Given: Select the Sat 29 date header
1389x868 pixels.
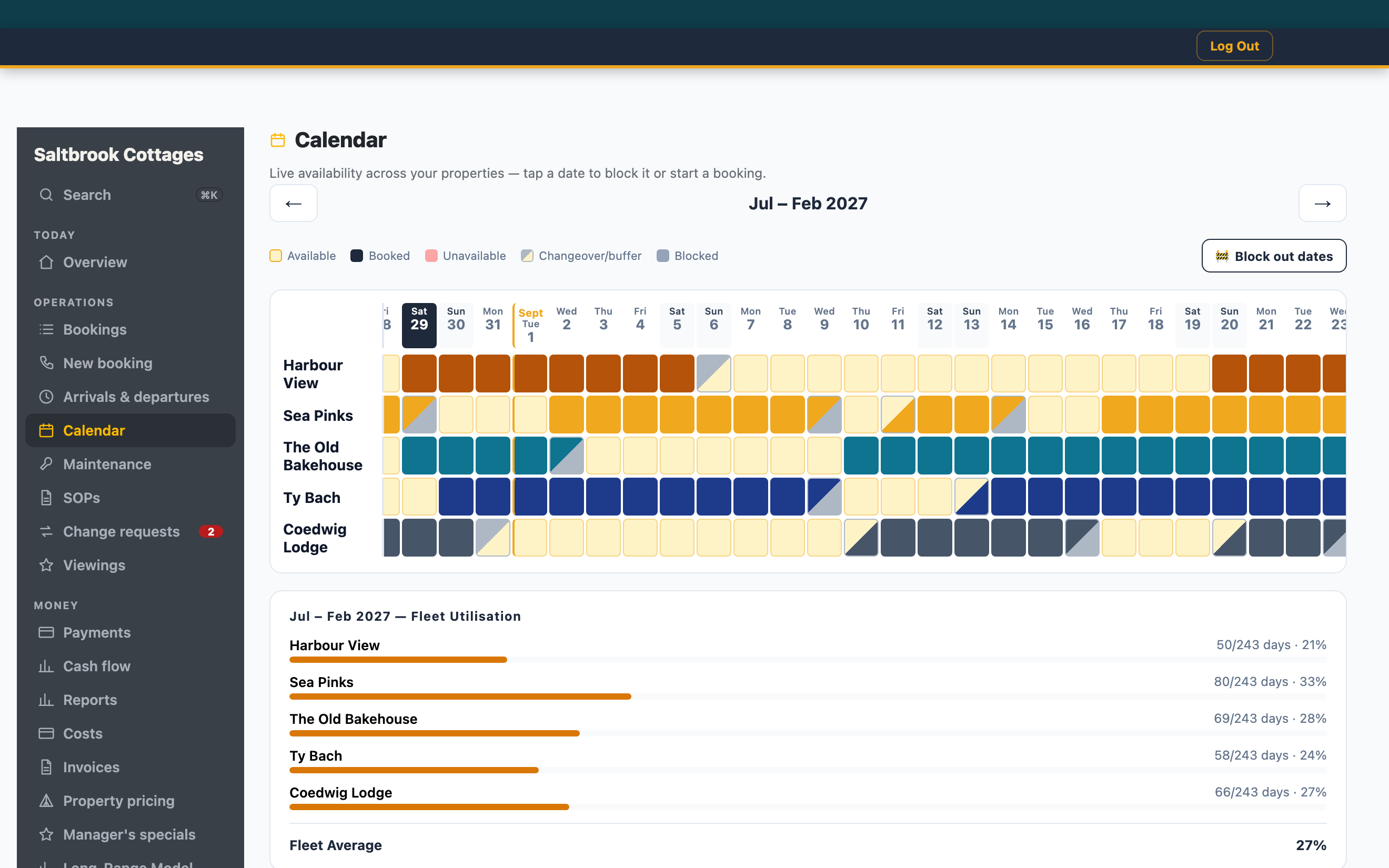Looking at the screenshot, I should tap(419, 325).
